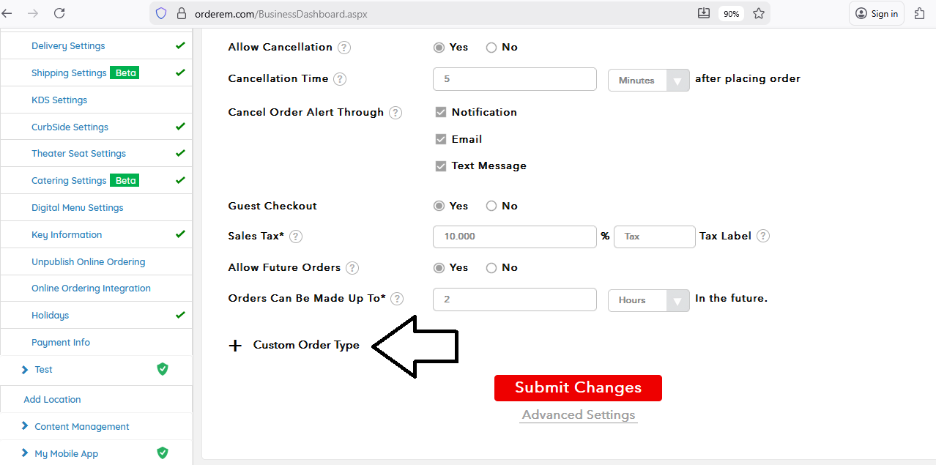Image resolution: width=936 pixels, height=465 pixels.
Task: Open Payment Info sidebar item
Action: point(60,342)
